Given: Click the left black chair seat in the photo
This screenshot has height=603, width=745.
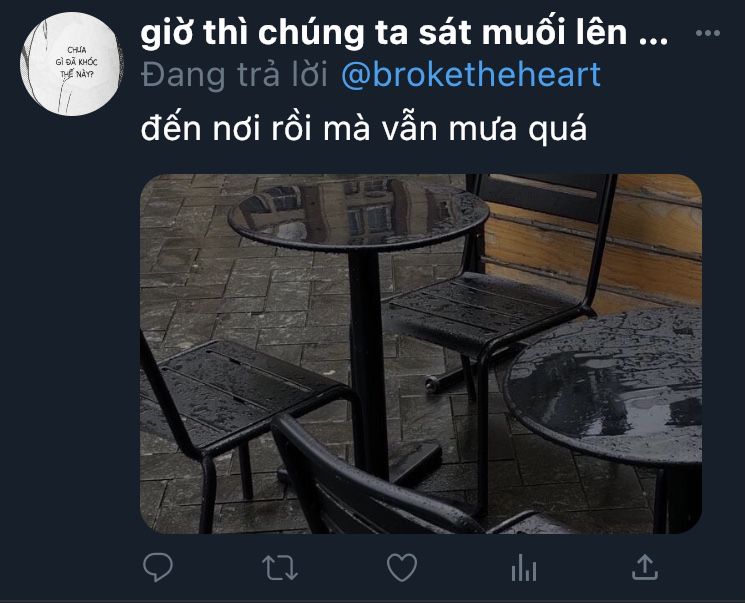Looking at the screenshot, I should click(x=249, y=386).
